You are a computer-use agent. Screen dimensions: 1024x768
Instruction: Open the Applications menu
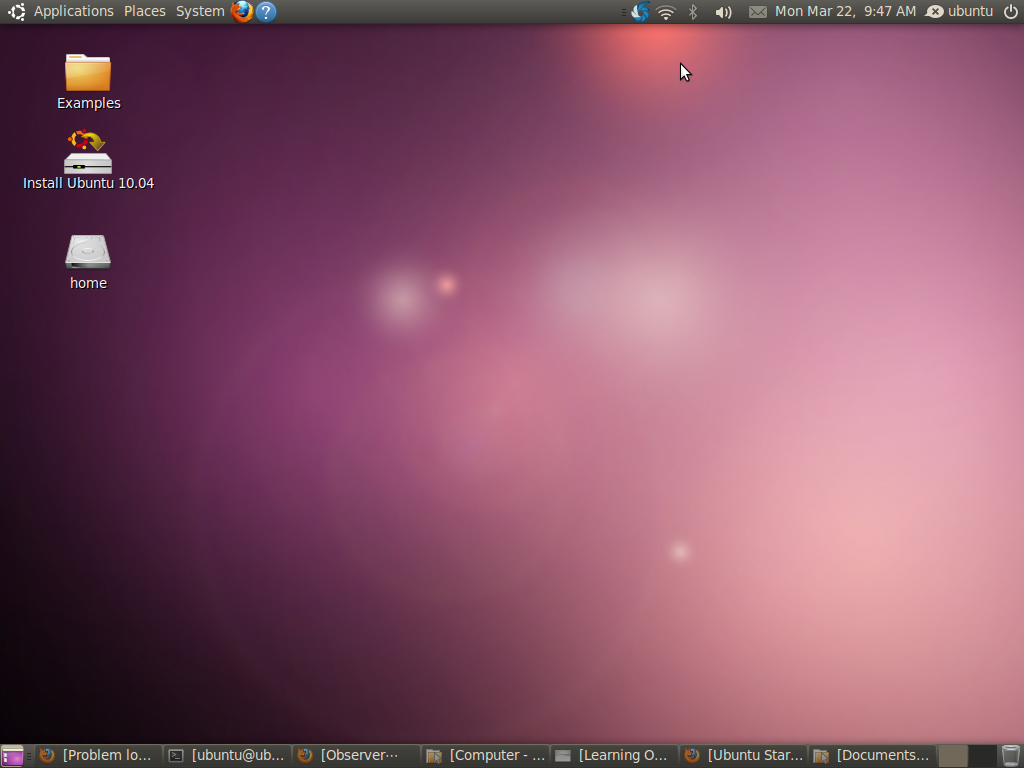click(74, 11)
